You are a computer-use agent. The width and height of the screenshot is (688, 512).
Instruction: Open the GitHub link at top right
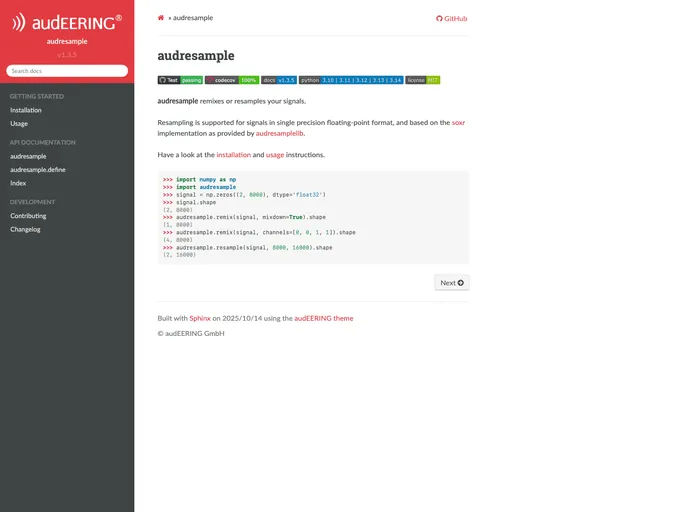[x=452, y=18]
